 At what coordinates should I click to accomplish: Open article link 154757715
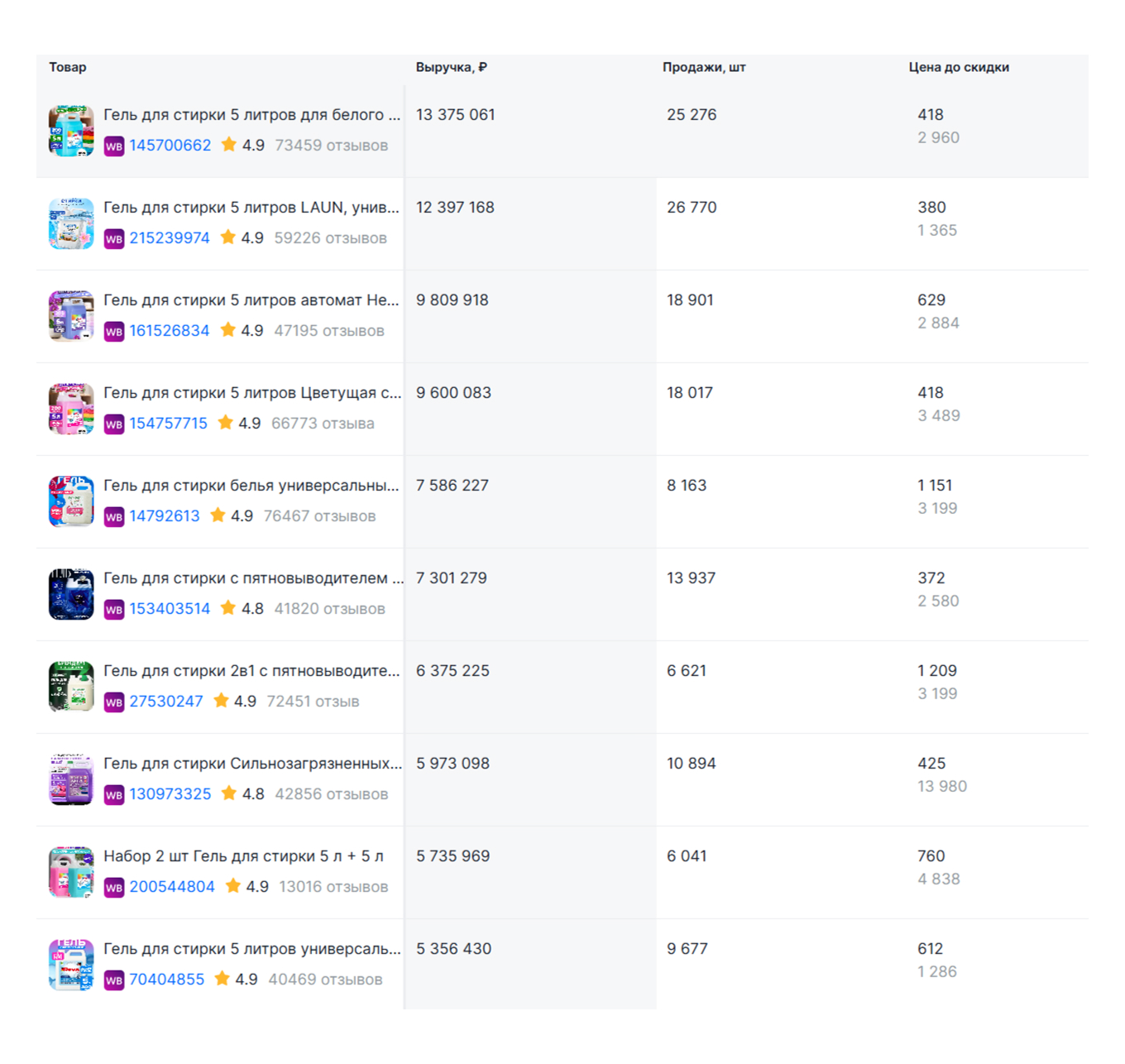pyautogui.click(x=168, y=424)
